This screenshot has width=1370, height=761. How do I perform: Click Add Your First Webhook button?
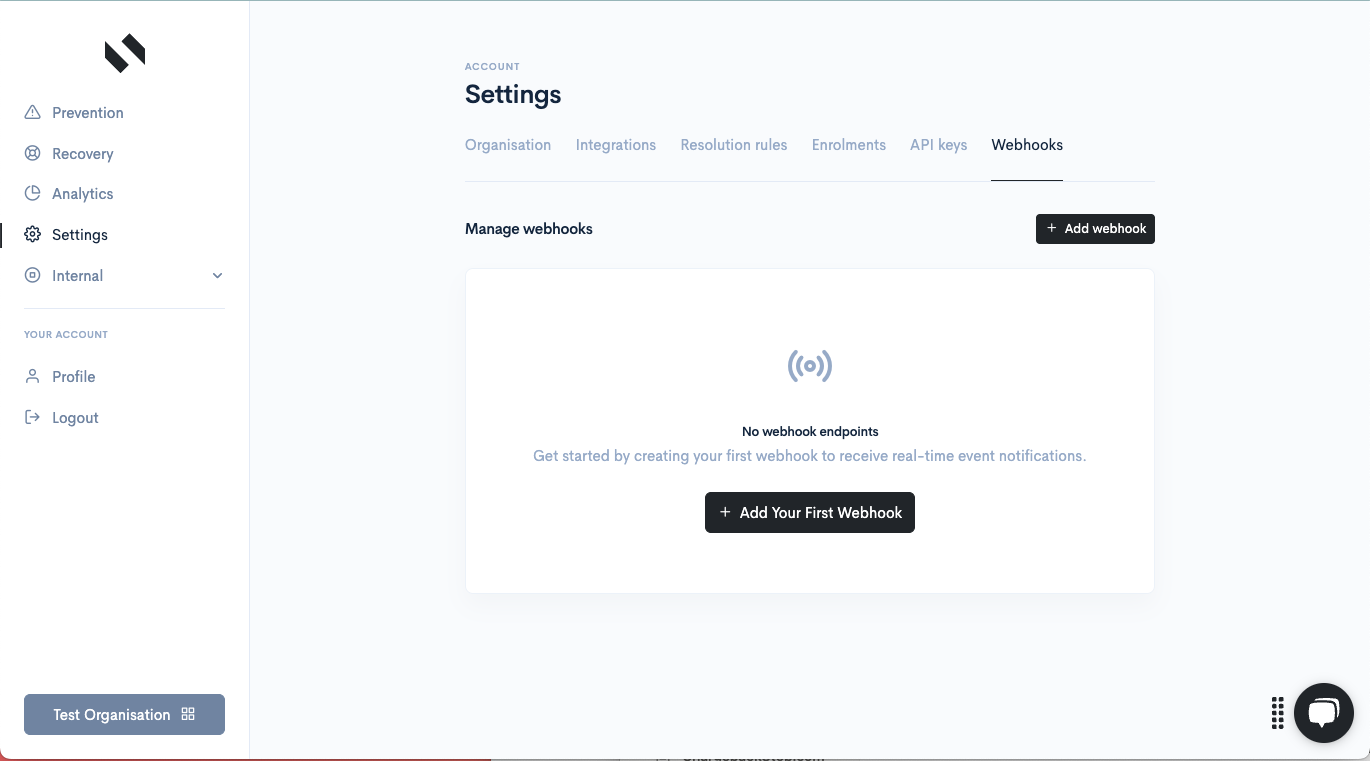point(810,513)
